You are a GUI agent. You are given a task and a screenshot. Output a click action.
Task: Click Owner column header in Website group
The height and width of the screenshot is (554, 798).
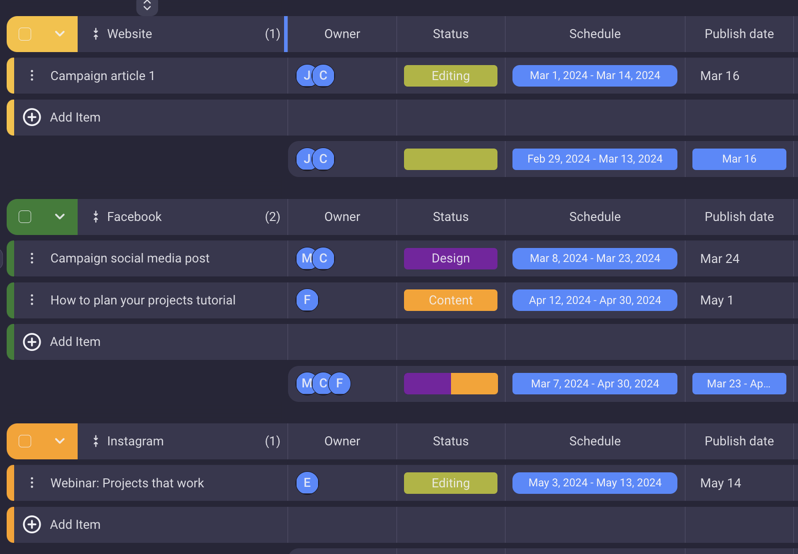(342, 34)
